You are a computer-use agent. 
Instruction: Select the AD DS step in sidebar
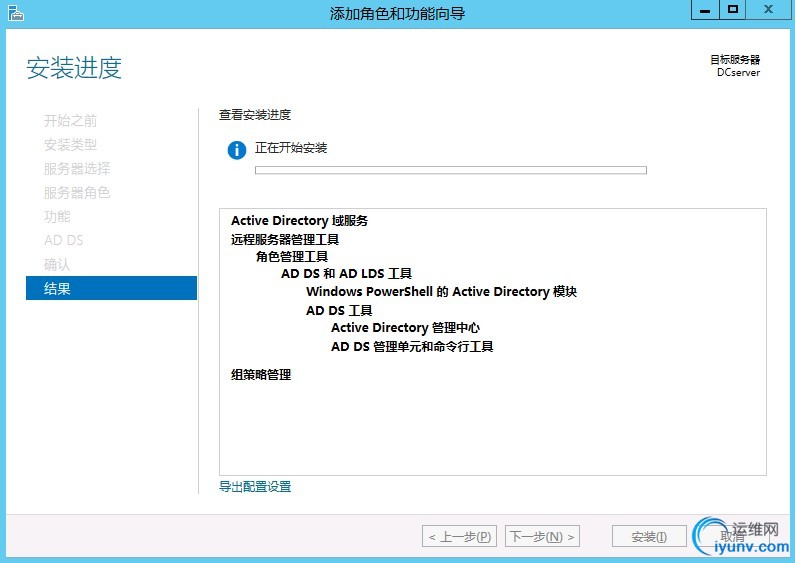pos(64,240)
